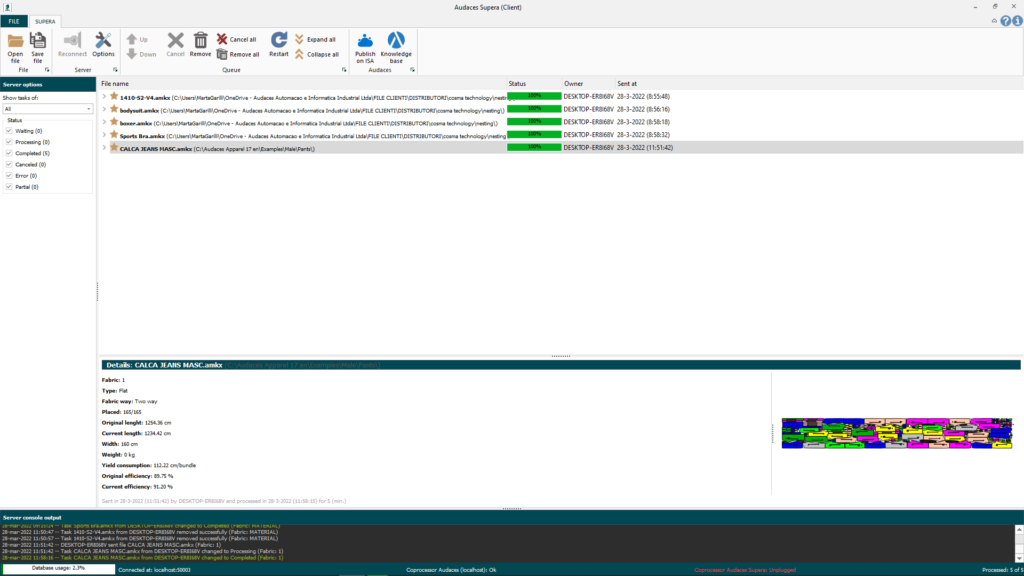Click the star icon for 1410-S2-V4.amkx
The height and width of the screenshot is (576, 1024).
point(114,97)
